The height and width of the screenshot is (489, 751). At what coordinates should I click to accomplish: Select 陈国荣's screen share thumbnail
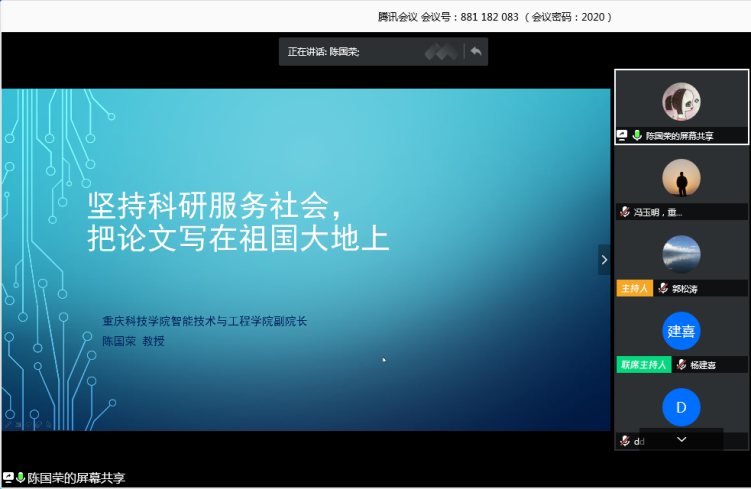(682, 106)
